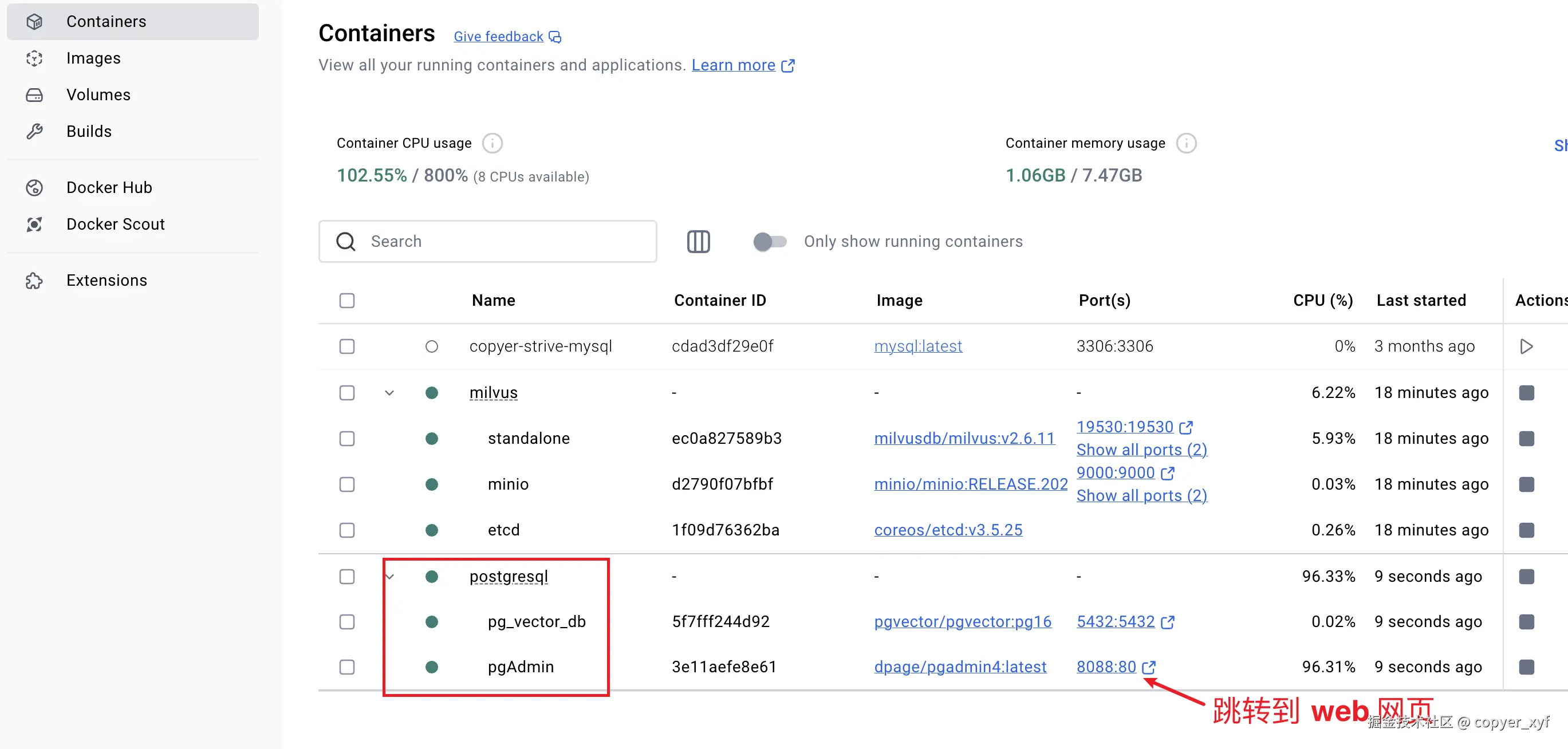Image resolution: width=1568 pixels, height=749 pixels.
Task: Open the standalone container name
Action: tap(529, 438)
